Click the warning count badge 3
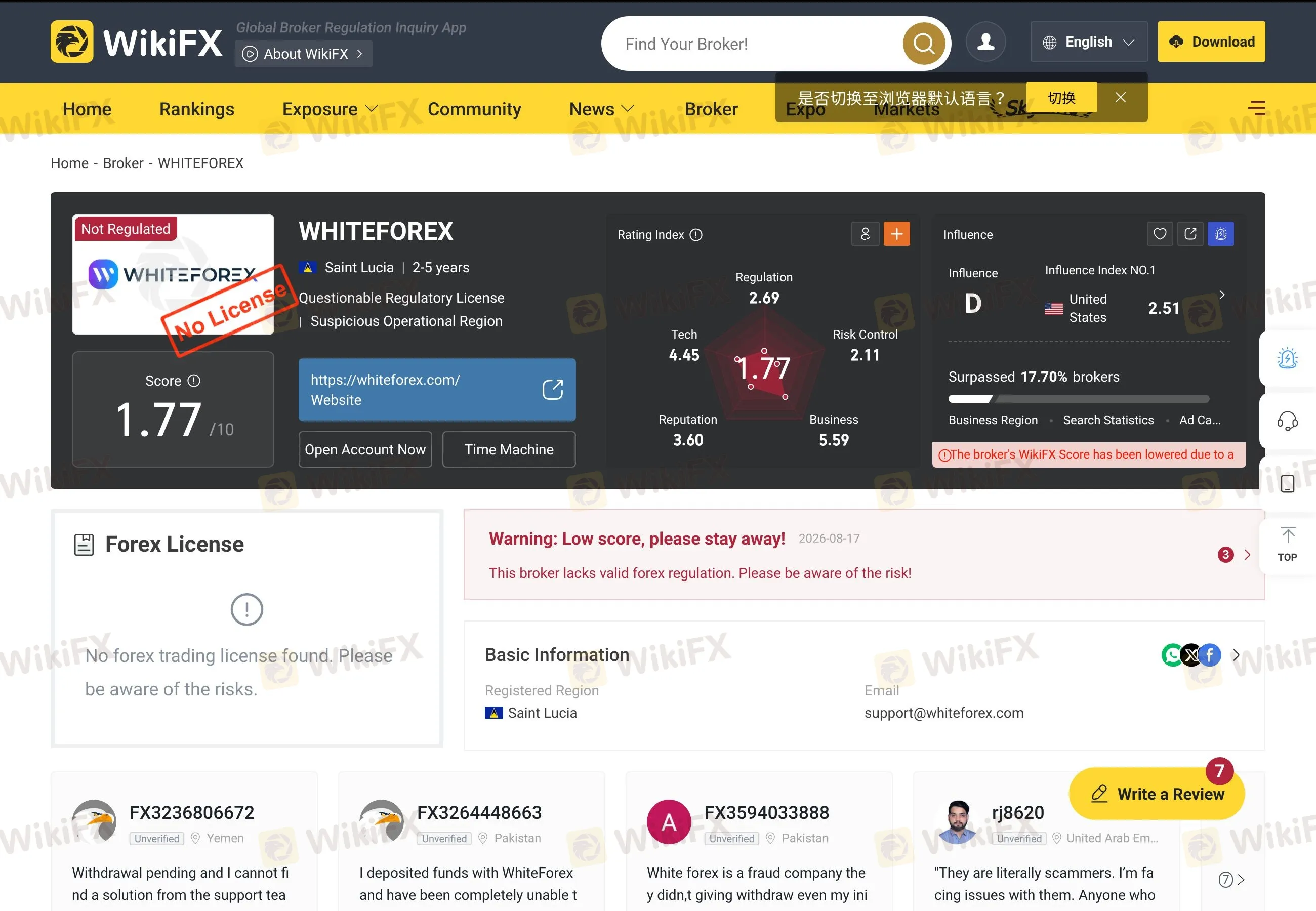Viewport: 1316px width, 911px height. 1226,555
